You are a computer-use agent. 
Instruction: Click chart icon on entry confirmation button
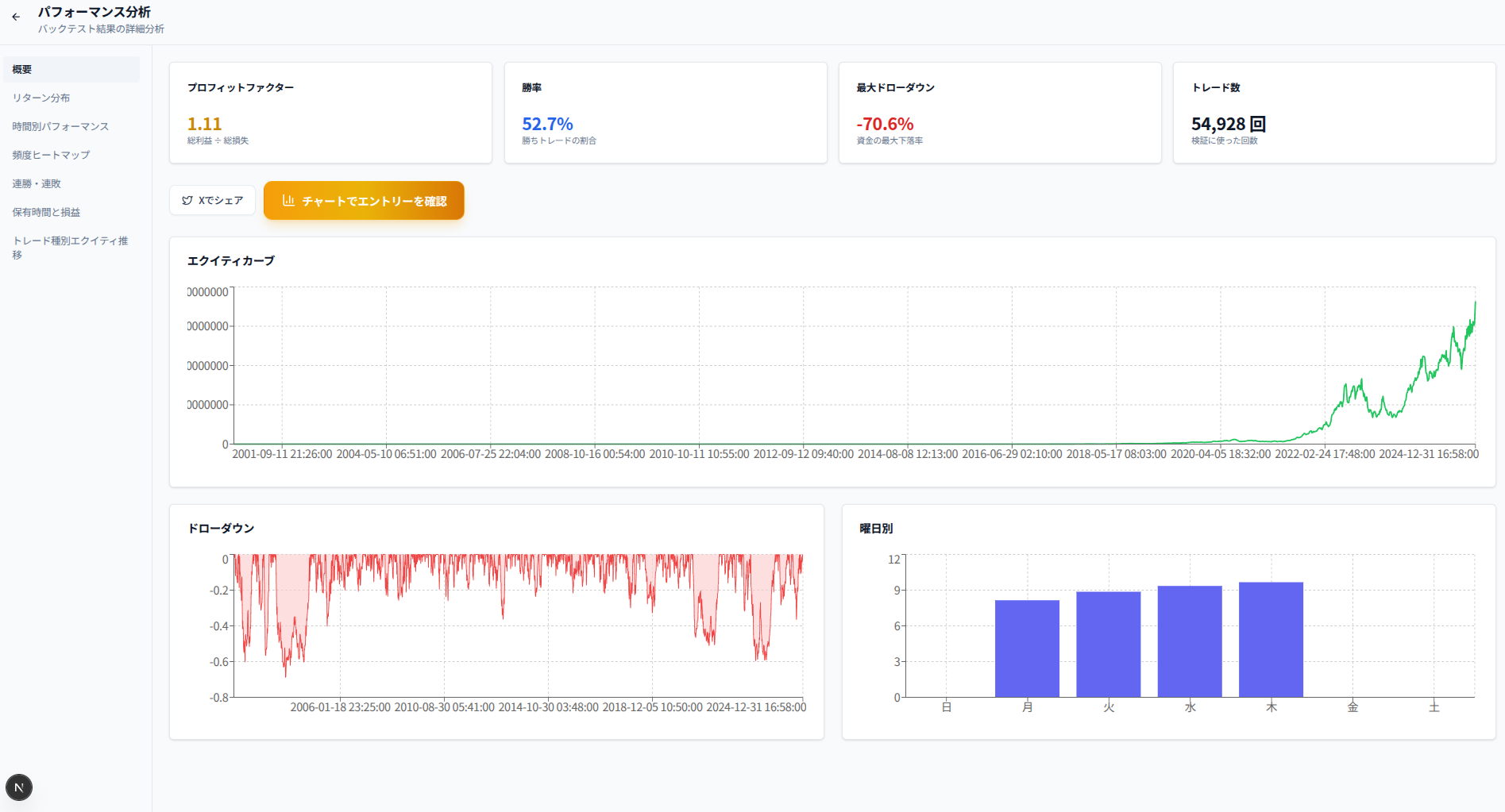coord(288,201)
